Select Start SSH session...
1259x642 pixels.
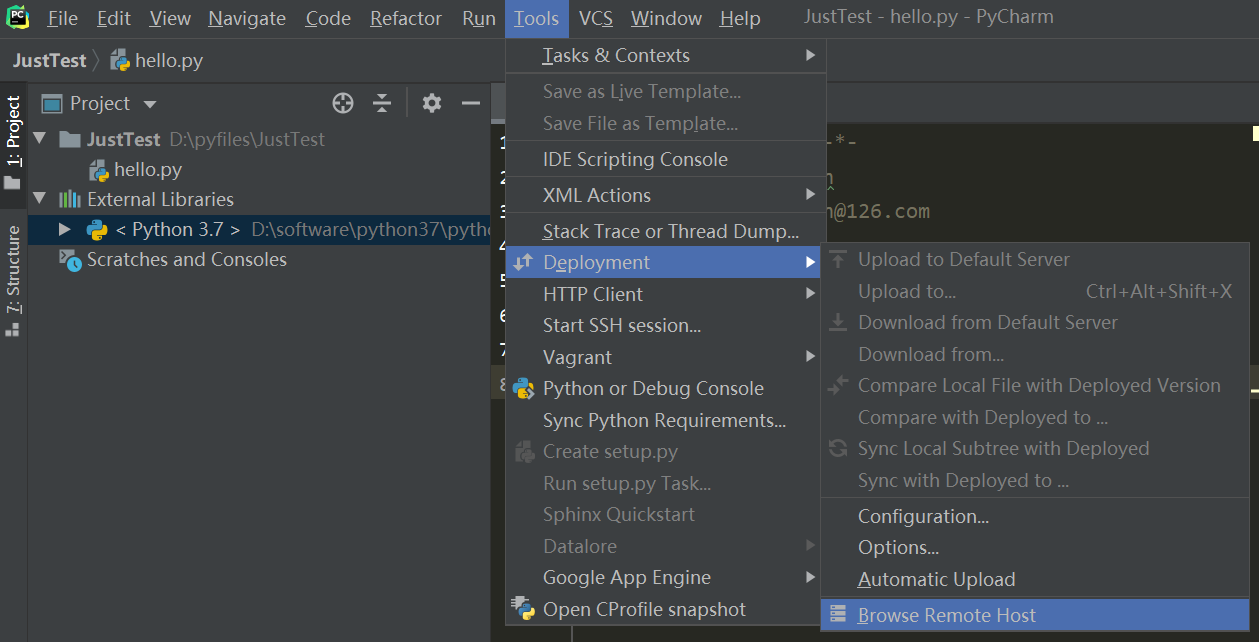pos(666,325)
